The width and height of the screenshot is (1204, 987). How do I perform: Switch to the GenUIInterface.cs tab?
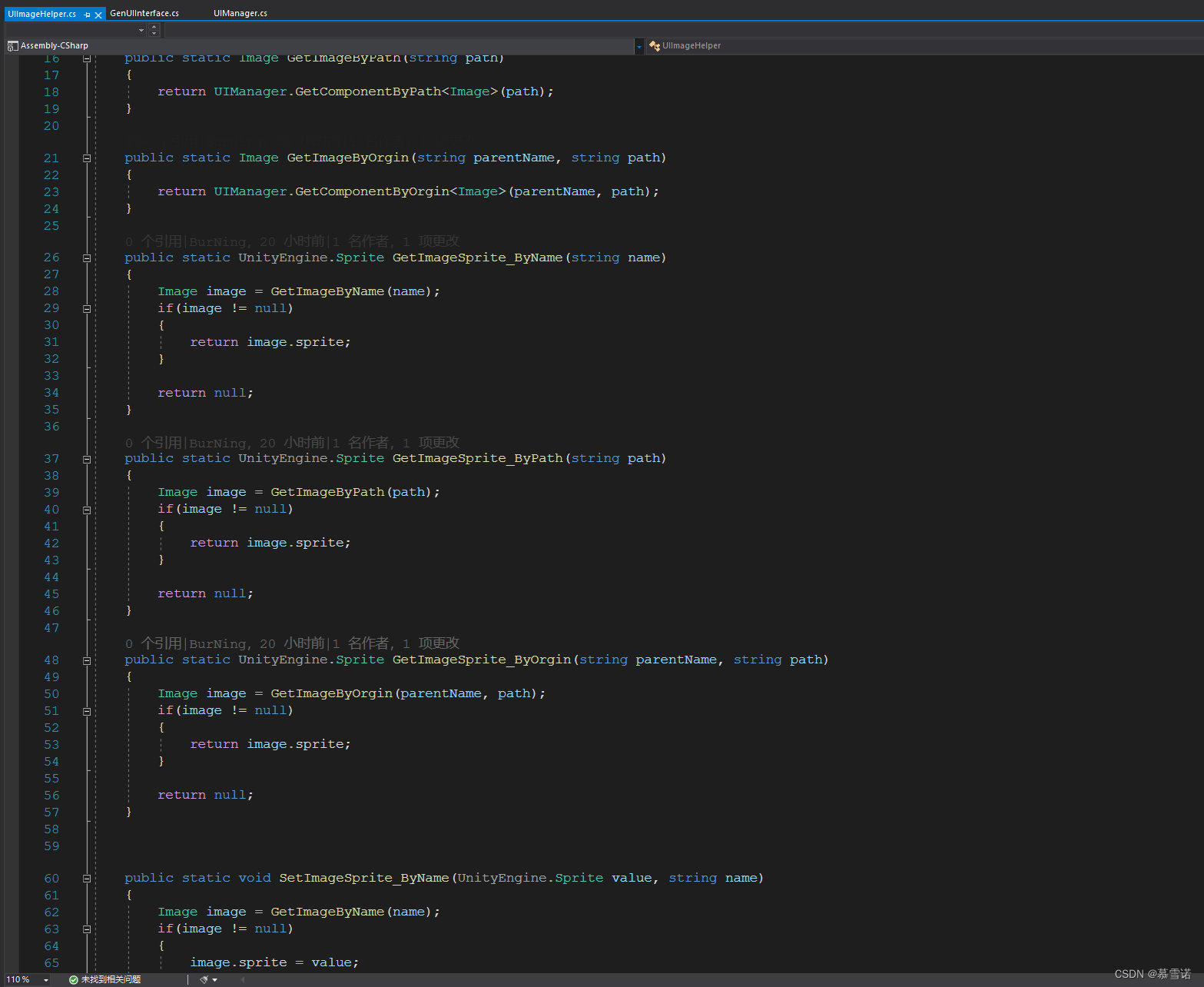click(x=144, y=13)
